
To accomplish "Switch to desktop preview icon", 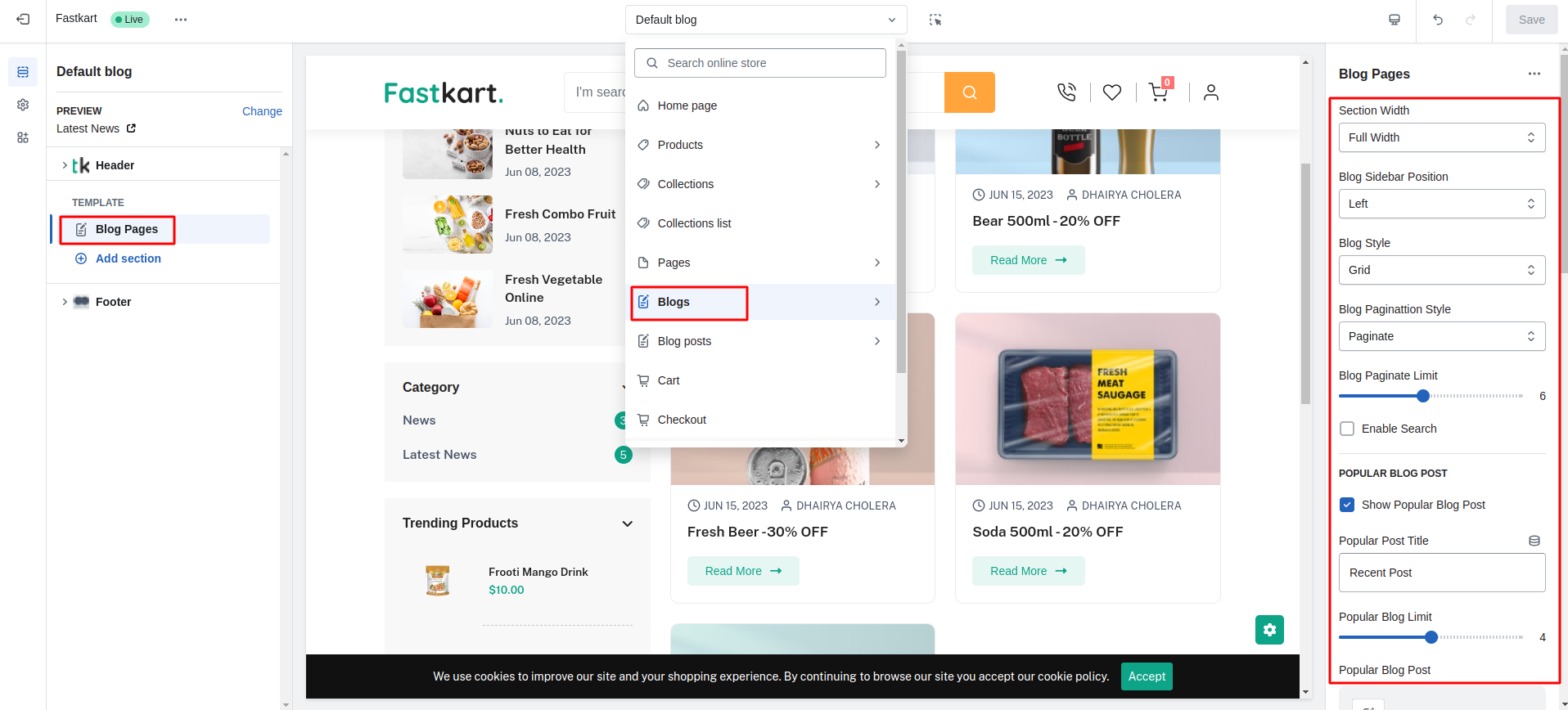I will point(1395,20).
